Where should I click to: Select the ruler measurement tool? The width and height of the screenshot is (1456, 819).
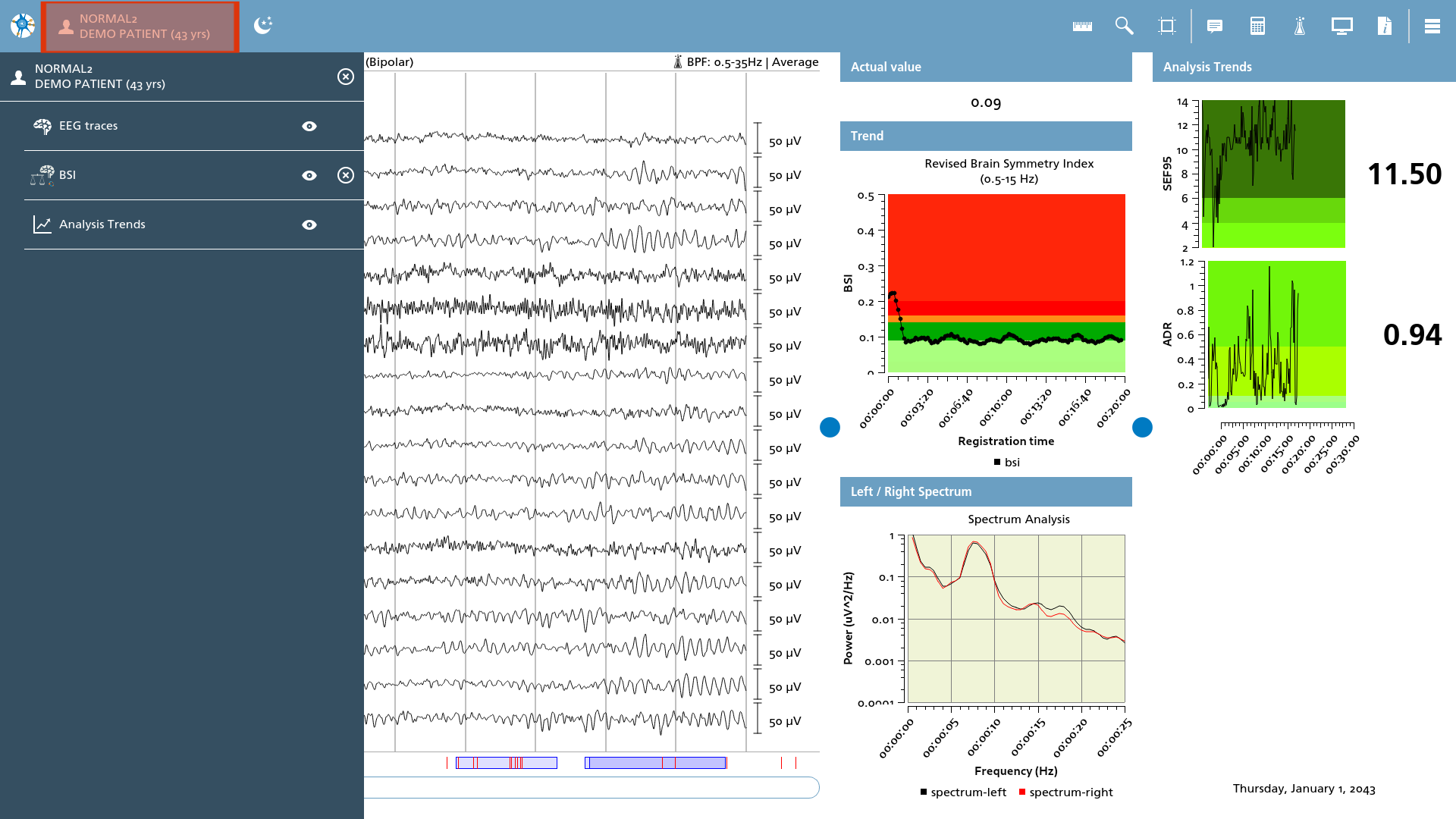1082,26
